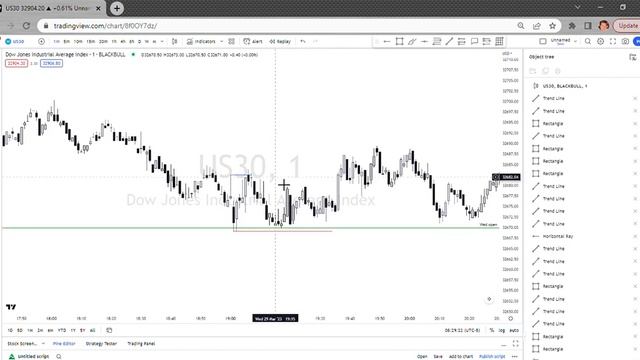
Task: Toggle percent scale
Action: point(492,330)
